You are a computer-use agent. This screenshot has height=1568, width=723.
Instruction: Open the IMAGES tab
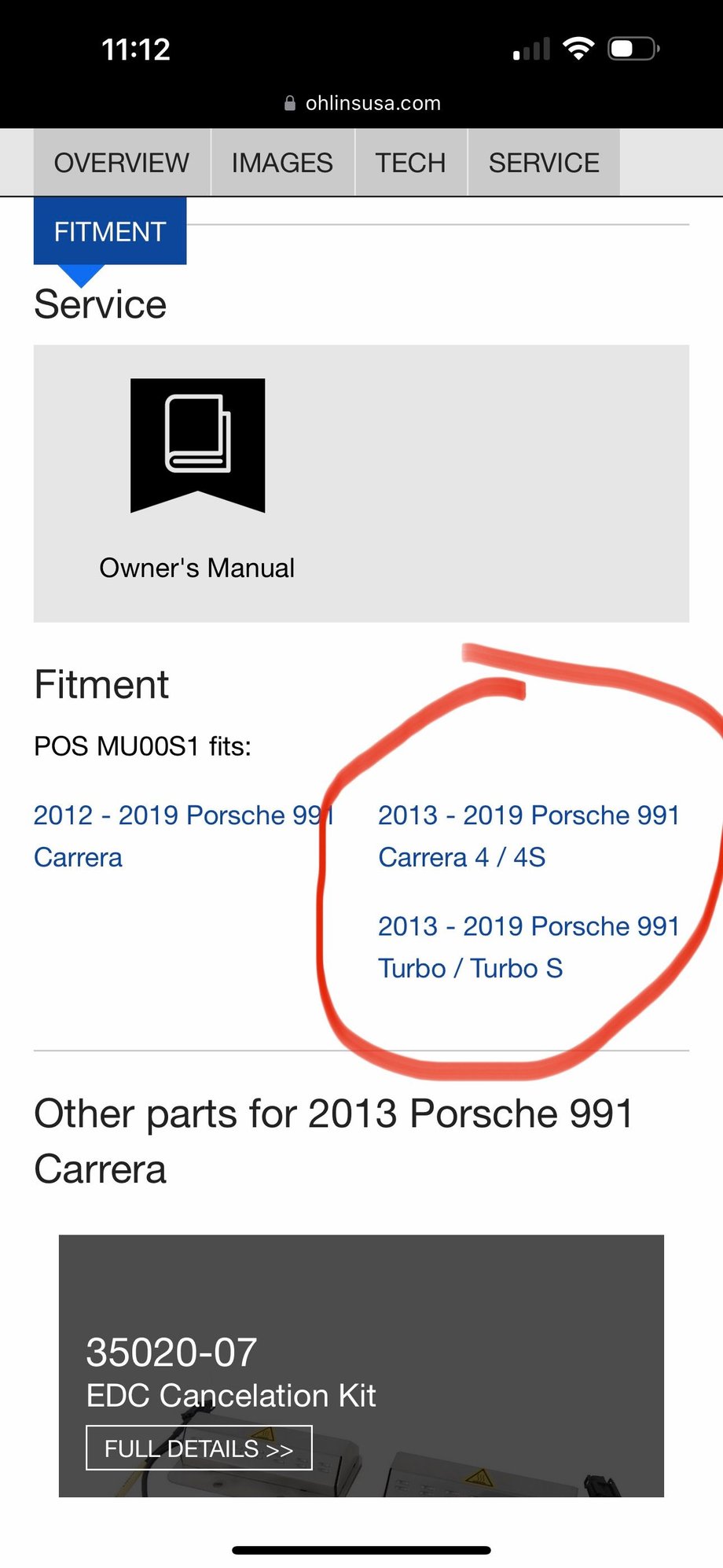pyautogui.click(x=282, y=163)
